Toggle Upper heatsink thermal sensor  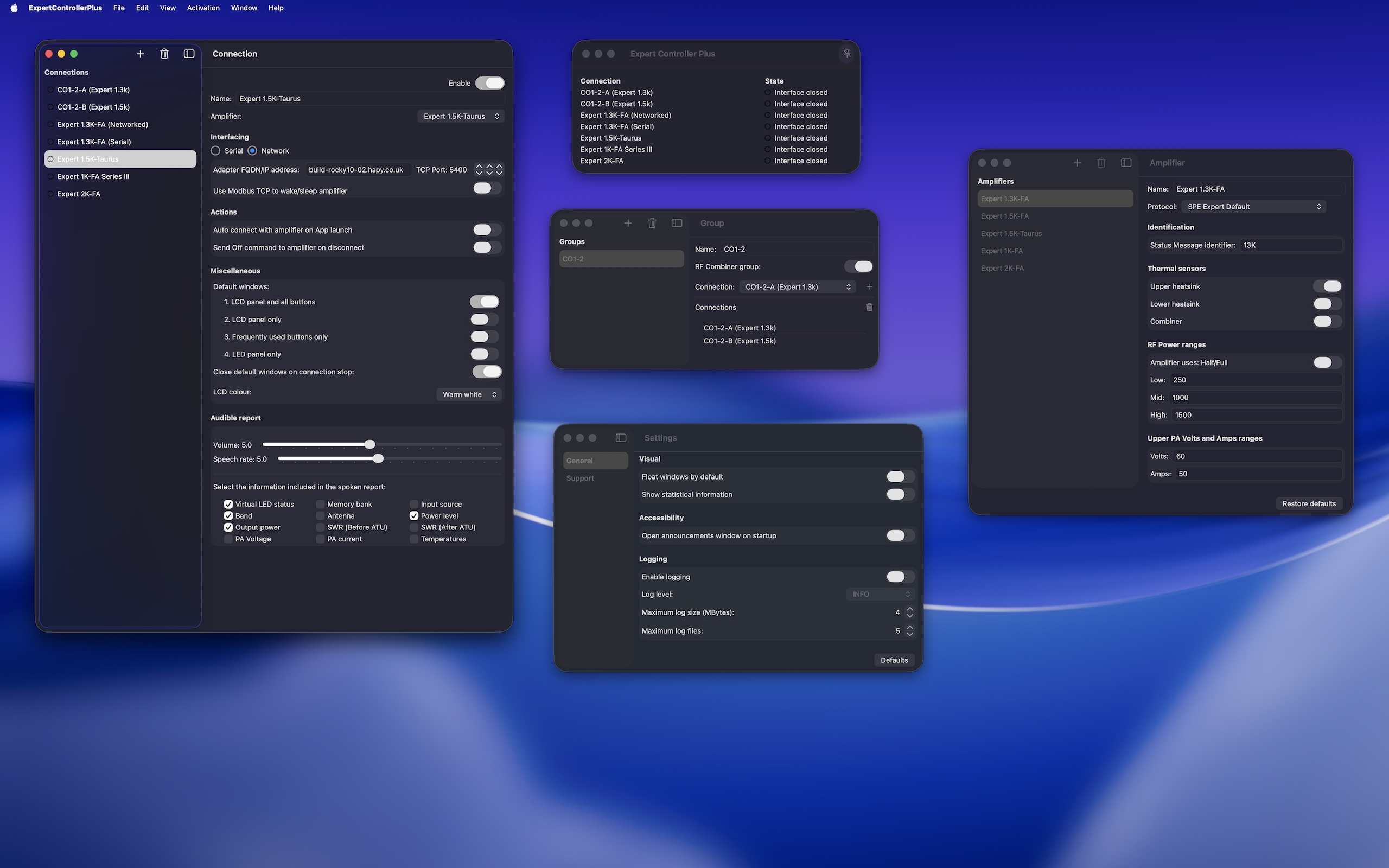1328,286
